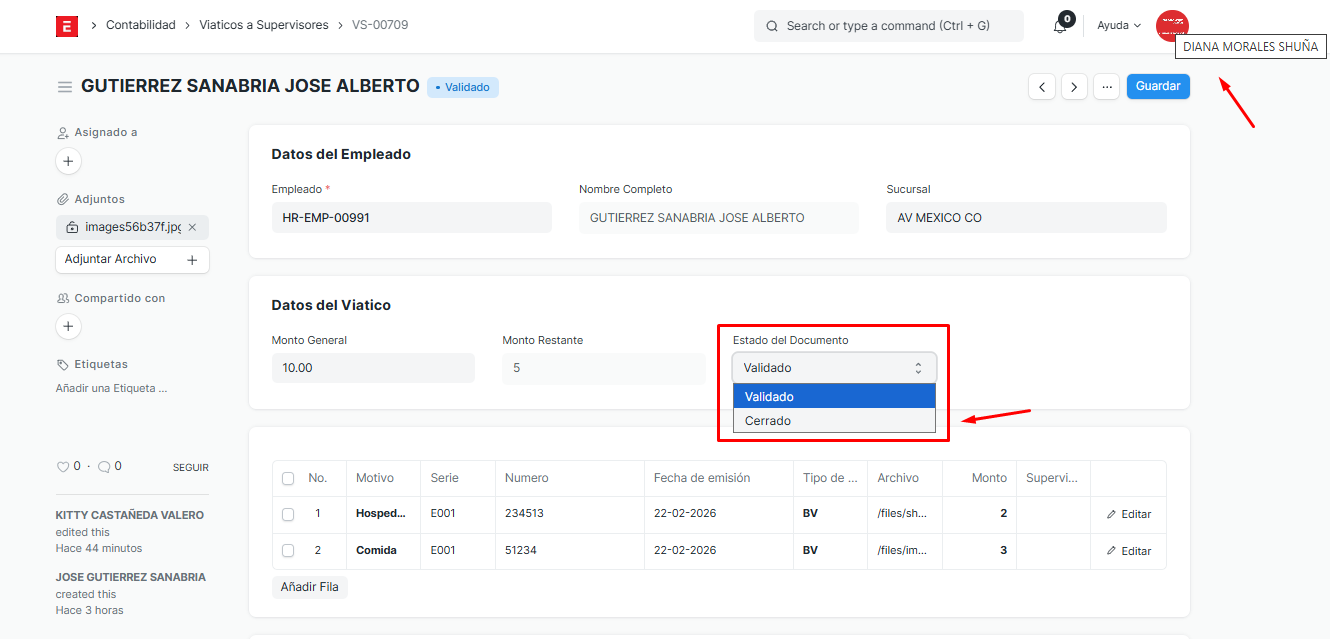Open the Ayuda dropdown menu
Viewport: 1330px width, 639px height.
tap(1118, 26)
